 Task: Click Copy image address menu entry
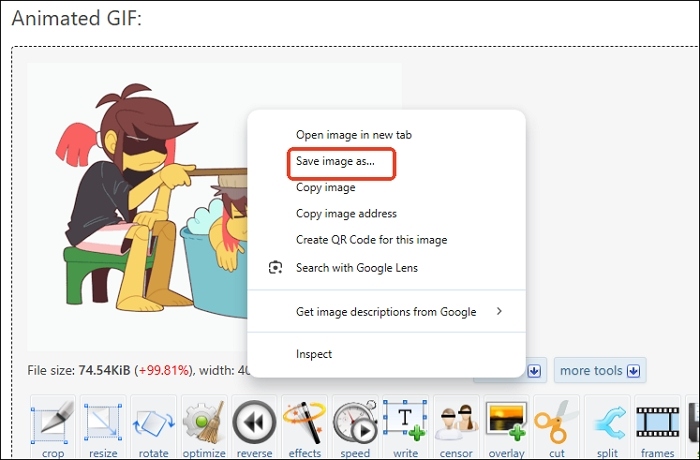[346, 213]
